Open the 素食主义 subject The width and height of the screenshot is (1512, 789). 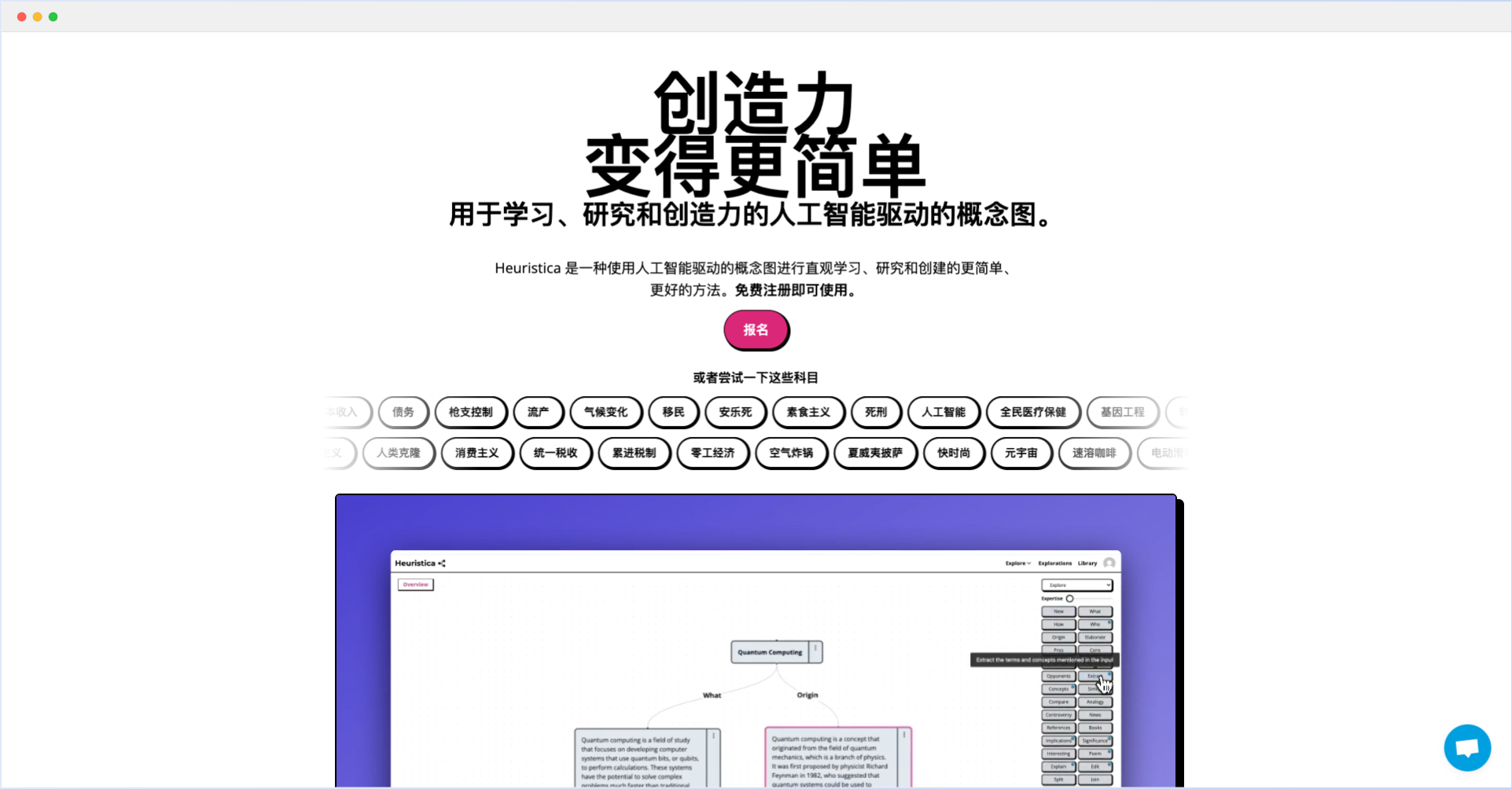(x=808, y=412)
